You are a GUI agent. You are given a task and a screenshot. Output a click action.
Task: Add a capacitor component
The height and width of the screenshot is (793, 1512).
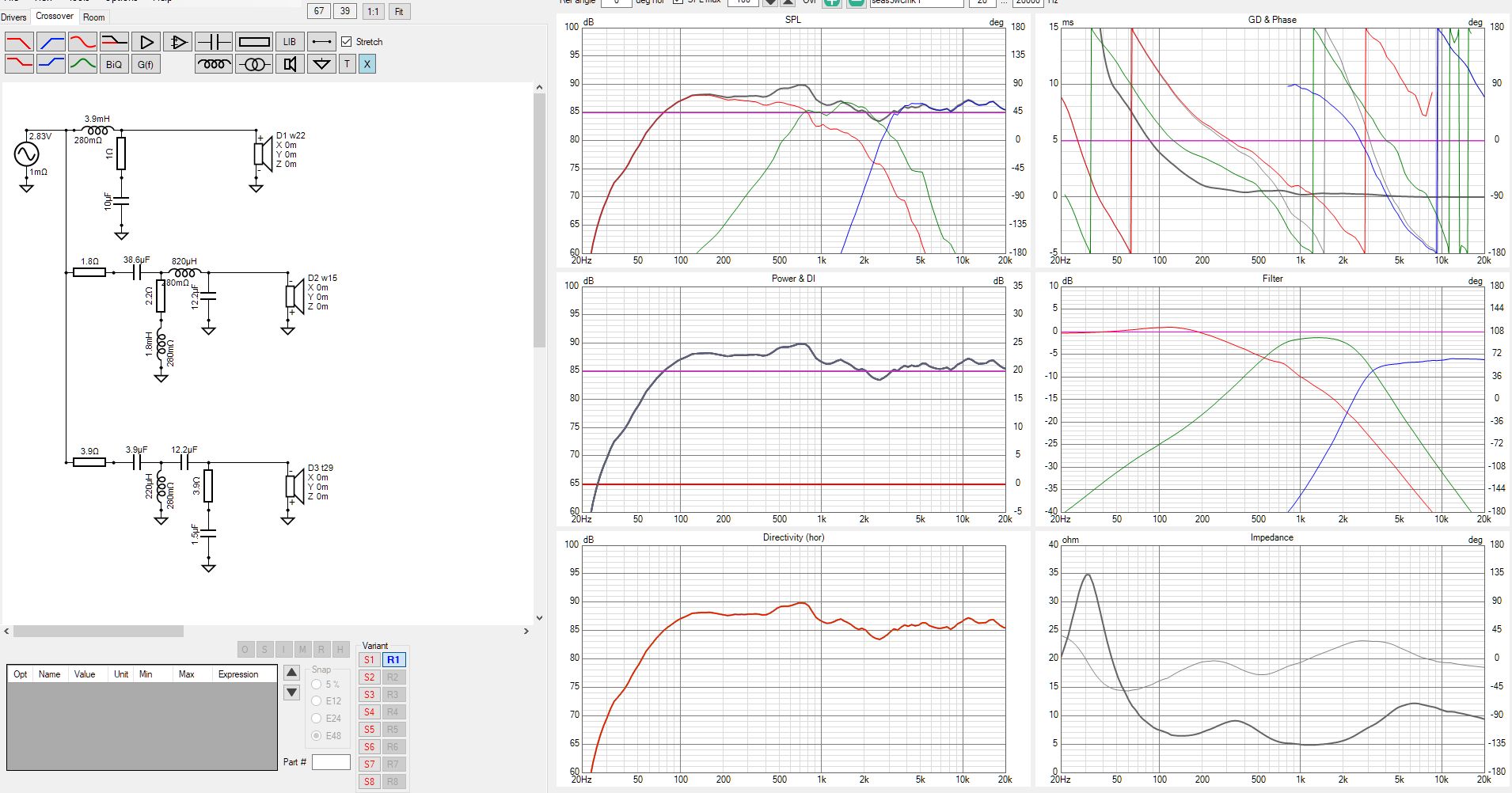click(214, 42)
